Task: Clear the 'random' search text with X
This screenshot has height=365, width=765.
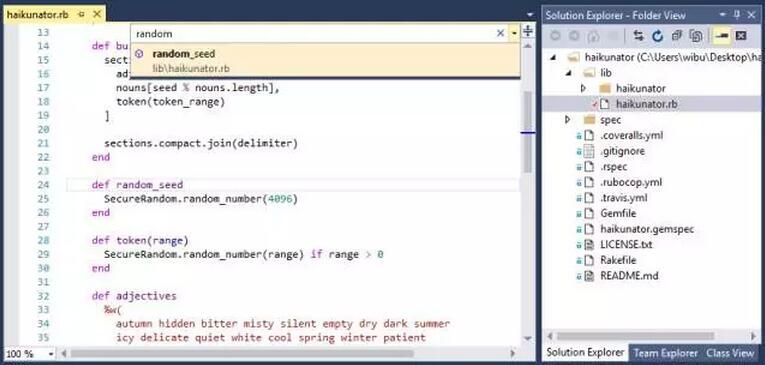Action: 500,33
